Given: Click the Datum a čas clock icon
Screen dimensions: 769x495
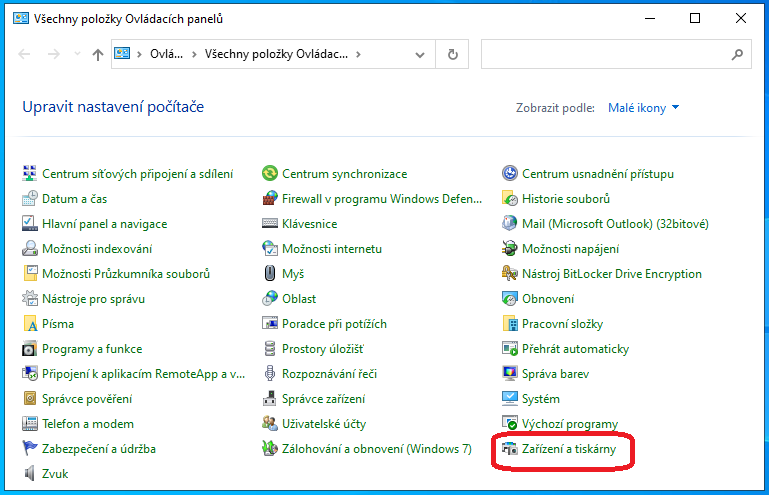Looking at the screenshot, I should point(29,198).
